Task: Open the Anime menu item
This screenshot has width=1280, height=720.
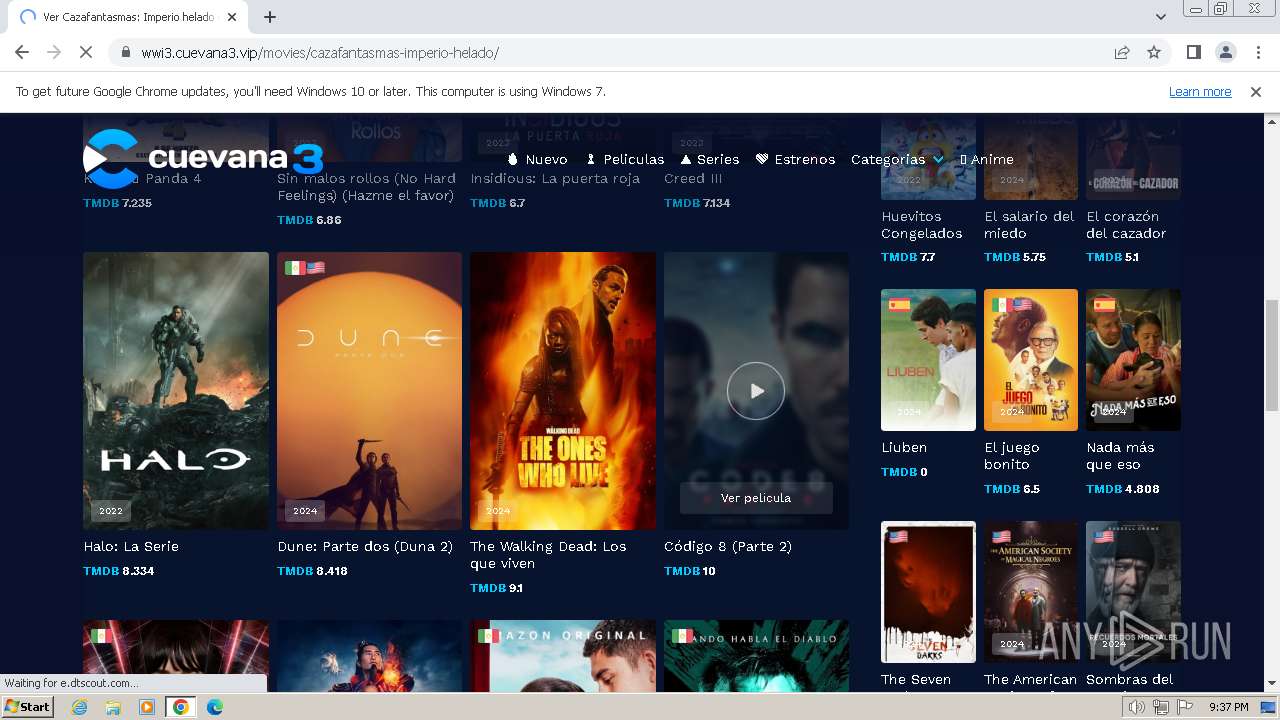Action: [x=987, y=159]
